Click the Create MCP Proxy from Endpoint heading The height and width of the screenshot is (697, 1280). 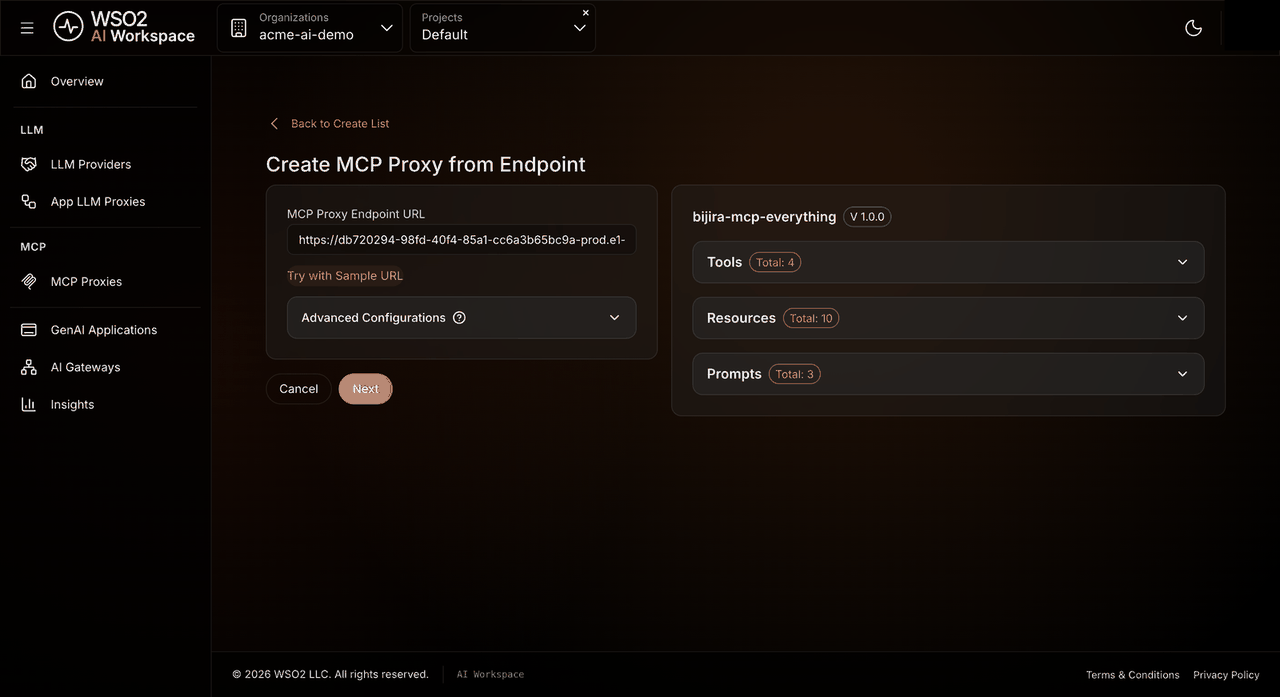426,165
